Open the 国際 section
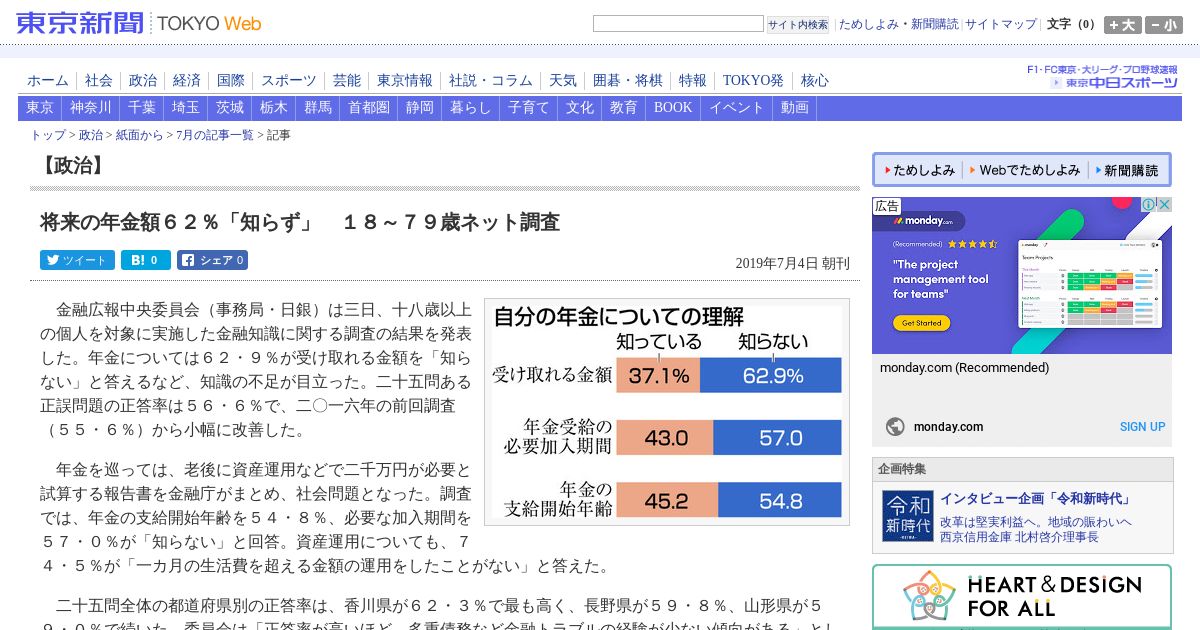 (231, 81)
